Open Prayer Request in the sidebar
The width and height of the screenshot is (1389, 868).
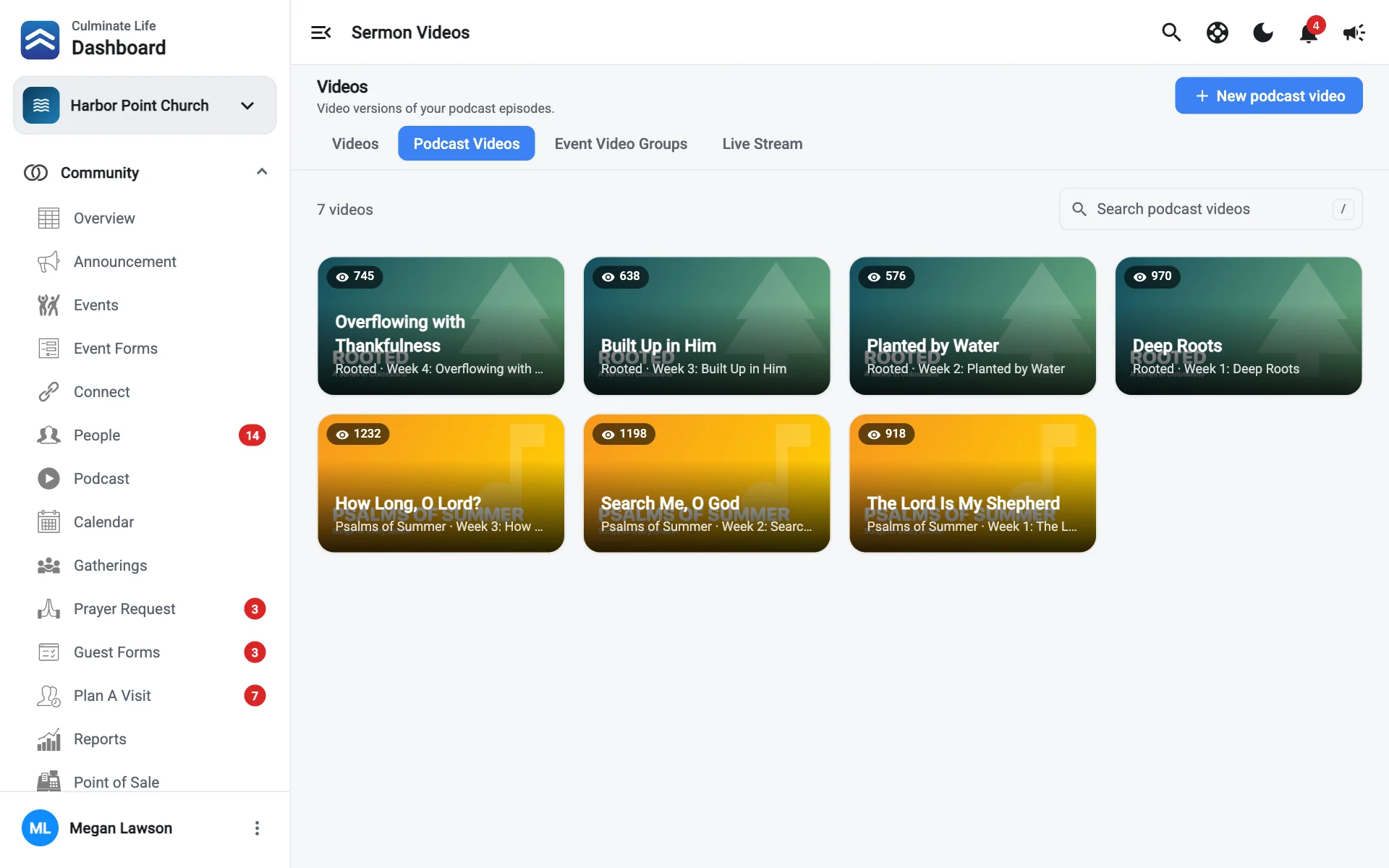[x=145, y=609]
